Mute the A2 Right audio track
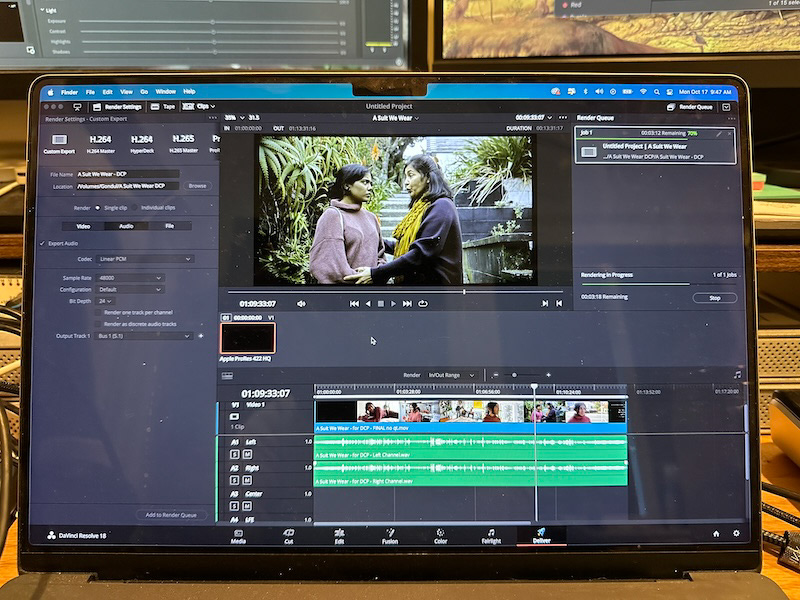The image size is (800, 600). (247, 480)
